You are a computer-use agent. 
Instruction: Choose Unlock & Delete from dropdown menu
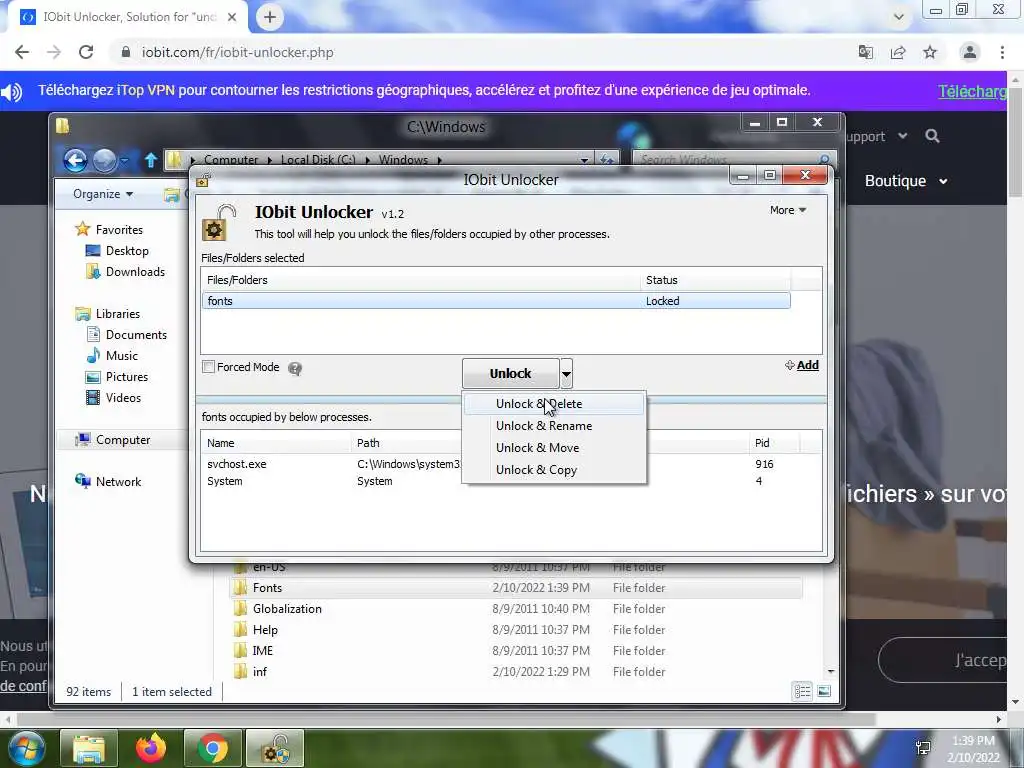pyautogui.click(x=554, y=404)
